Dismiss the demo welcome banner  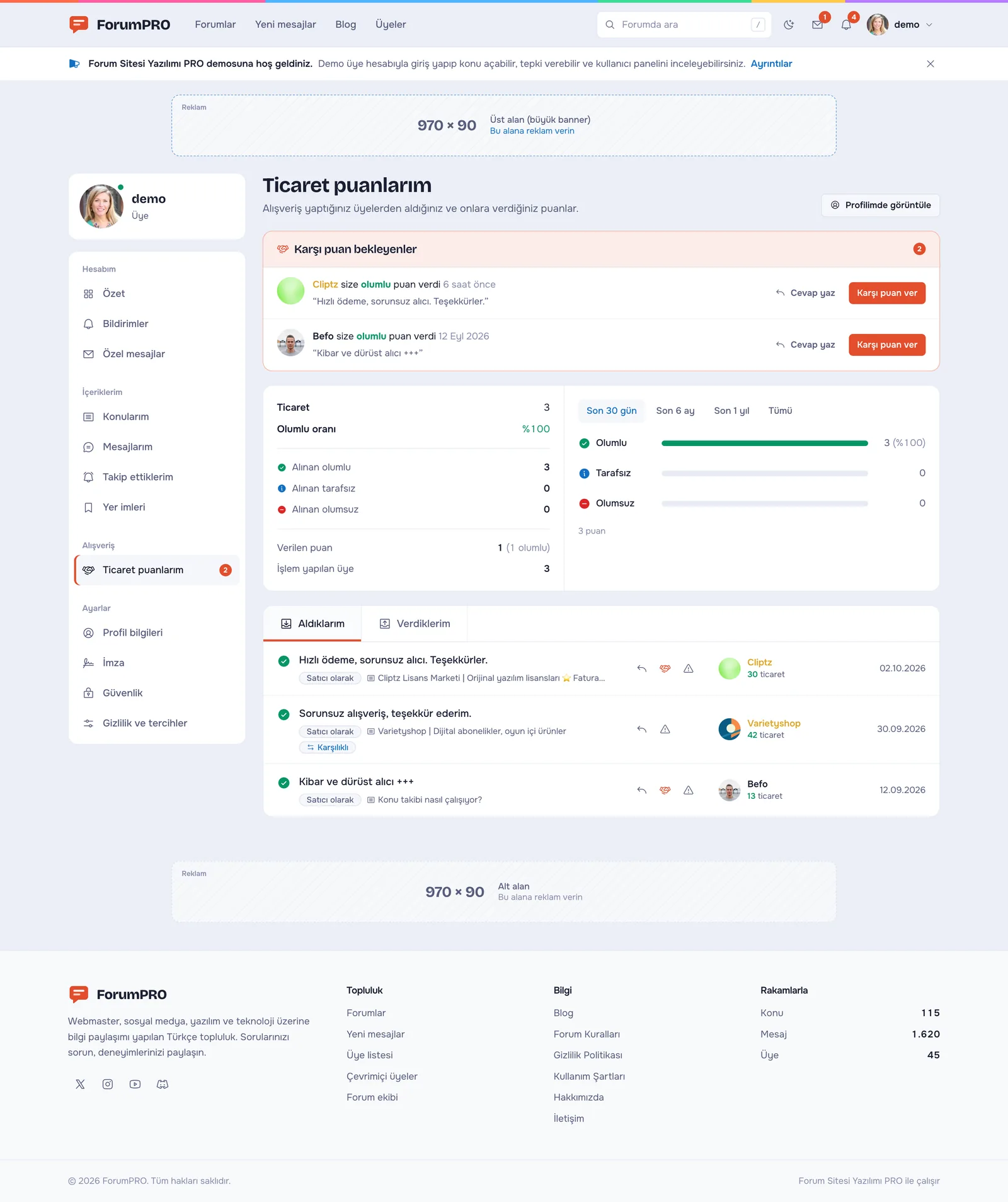[931, 64]
